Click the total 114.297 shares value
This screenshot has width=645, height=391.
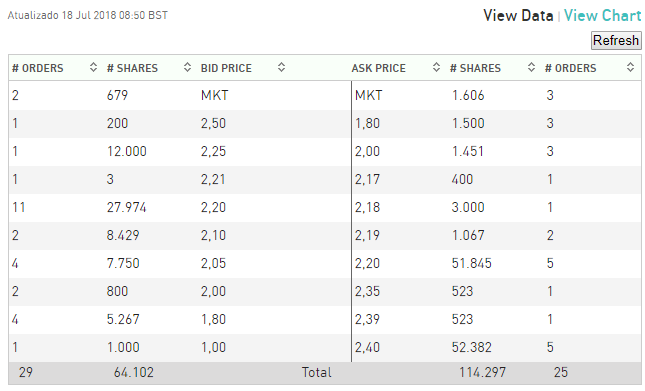(x=482, y=372)
